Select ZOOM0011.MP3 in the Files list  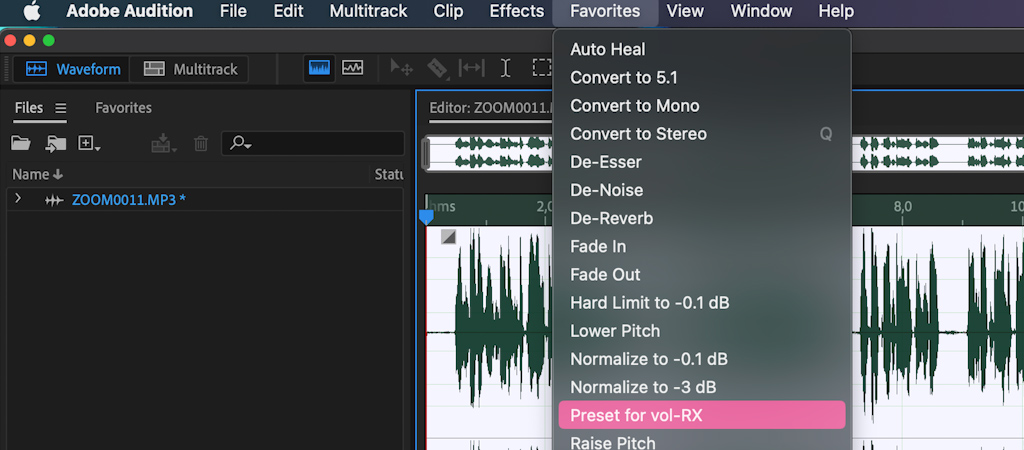click(x=129, y=200)
